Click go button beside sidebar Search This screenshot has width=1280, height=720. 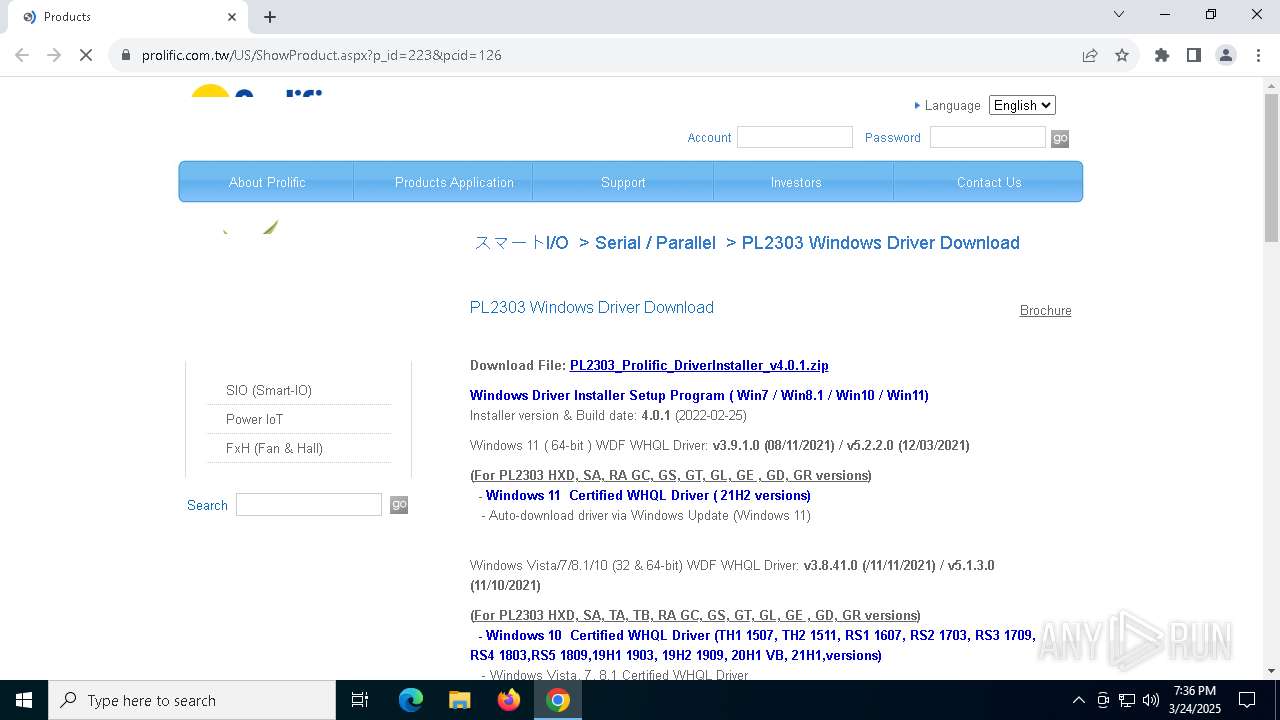click(399, 505)
